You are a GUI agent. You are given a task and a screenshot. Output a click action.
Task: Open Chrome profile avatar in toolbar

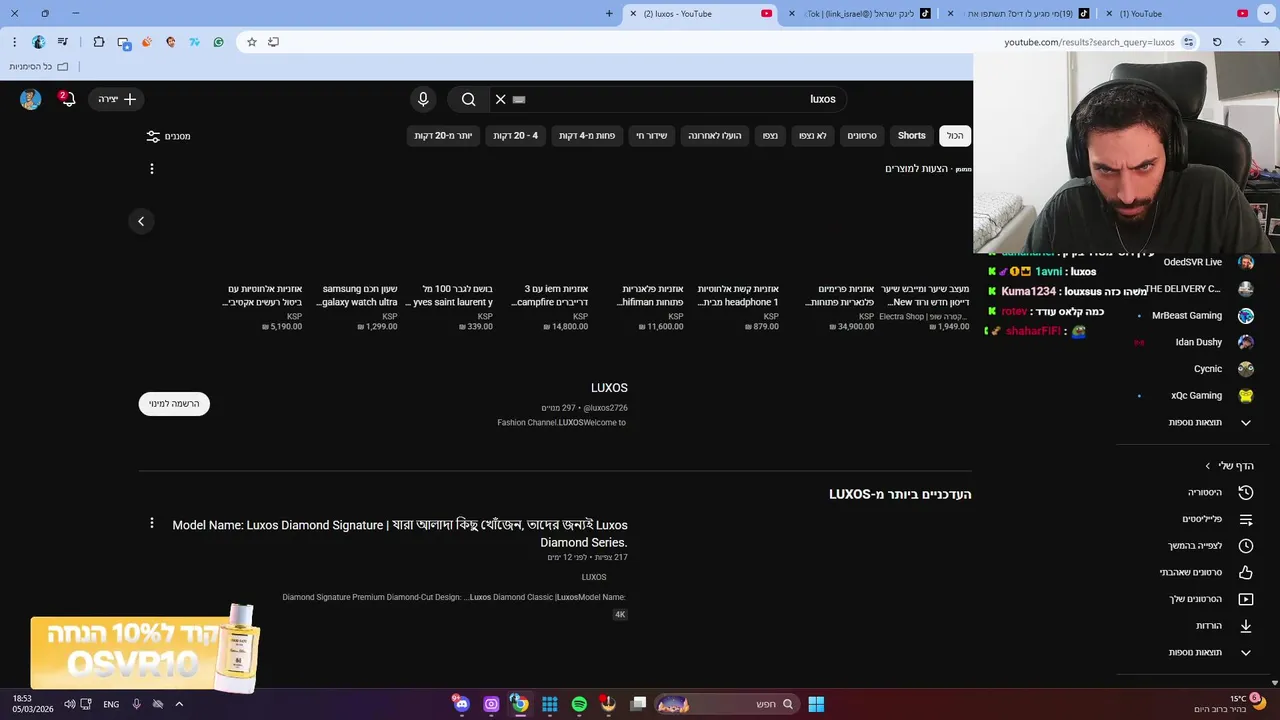[39, 42]
